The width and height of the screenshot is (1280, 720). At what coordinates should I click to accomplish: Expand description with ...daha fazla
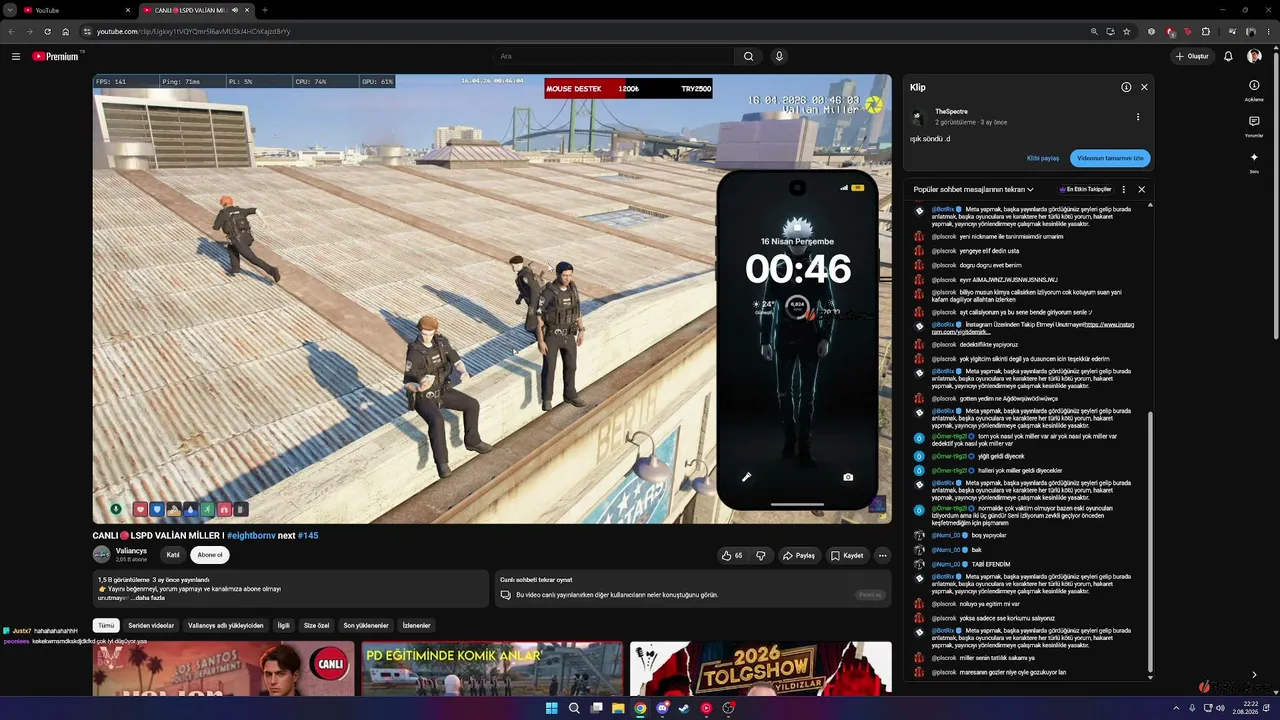pos(150,598)
